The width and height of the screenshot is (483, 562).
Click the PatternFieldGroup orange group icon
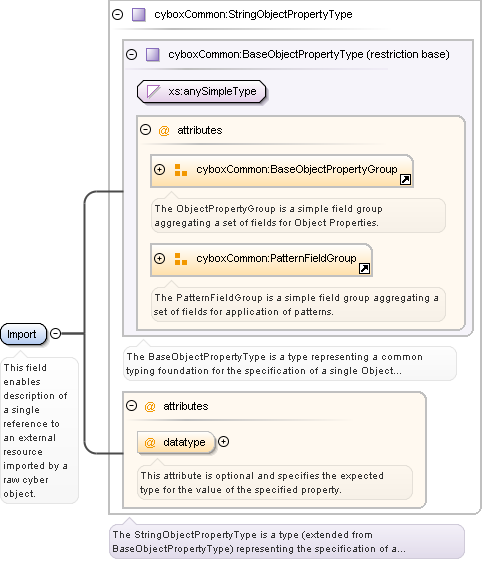tap(181, 259)
